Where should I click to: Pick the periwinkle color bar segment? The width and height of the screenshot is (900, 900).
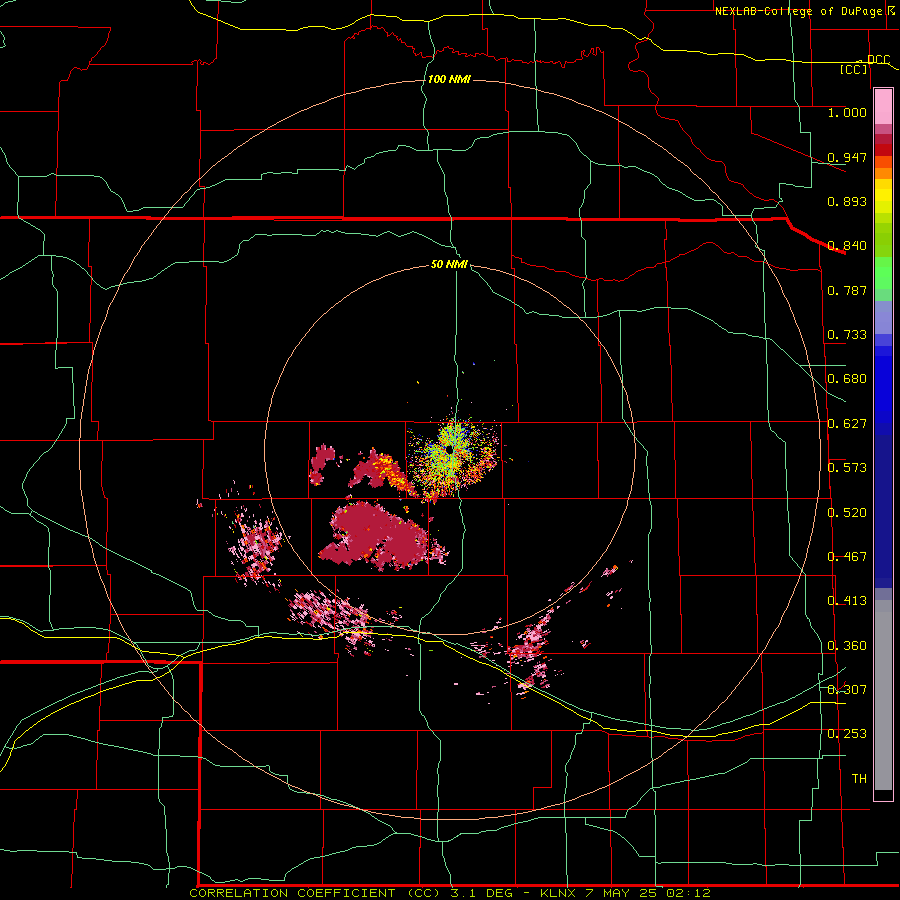click(883, 317)
